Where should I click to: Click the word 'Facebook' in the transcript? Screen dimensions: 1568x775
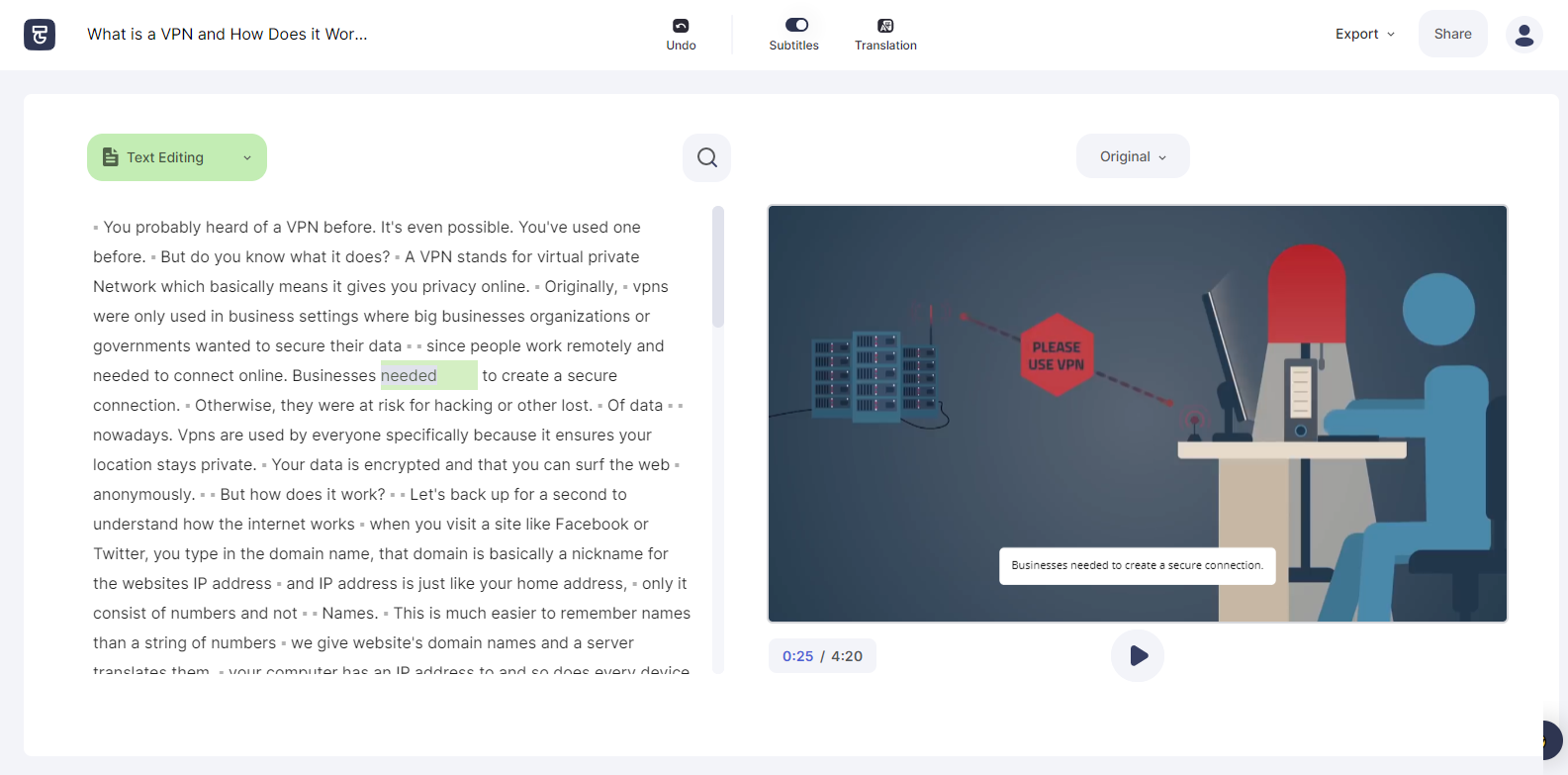pyautogui.click(x=593, y=525)
